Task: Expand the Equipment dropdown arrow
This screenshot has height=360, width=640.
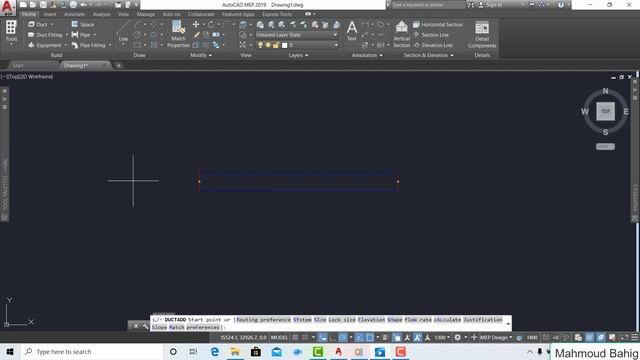Action: [x=65, y=45]
